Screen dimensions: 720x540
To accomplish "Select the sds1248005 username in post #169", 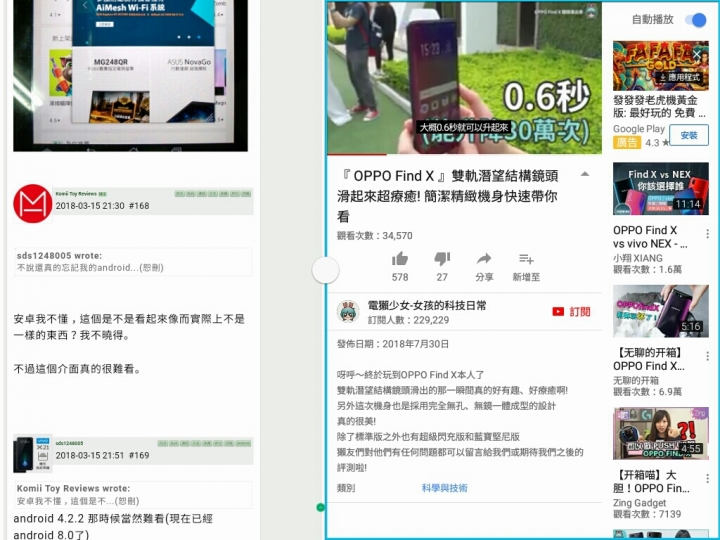I will 69,444.
